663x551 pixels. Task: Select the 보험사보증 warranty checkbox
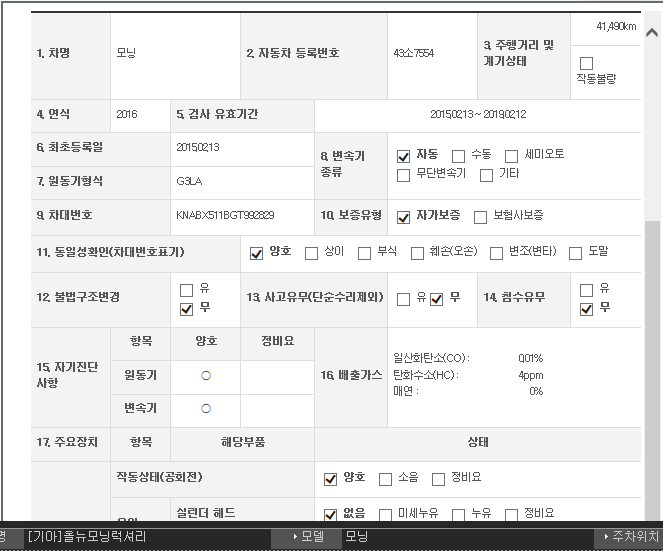[x=480, y=217]
